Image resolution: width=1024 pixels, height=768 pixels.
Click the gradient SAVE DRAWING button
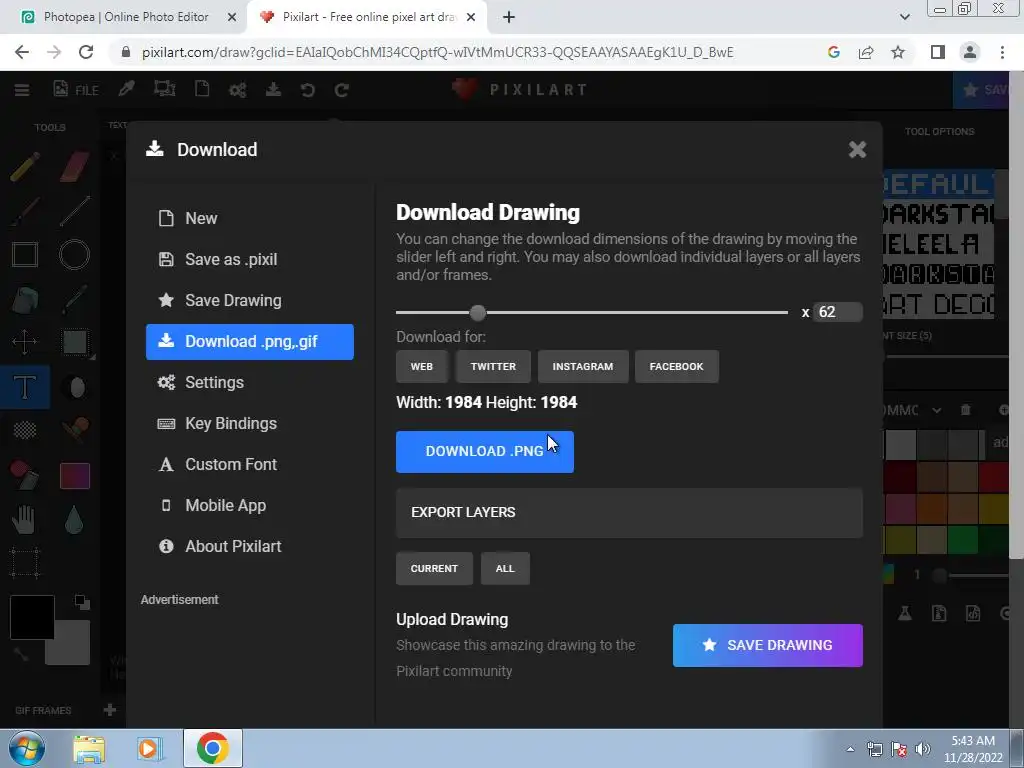coord(767,645)
